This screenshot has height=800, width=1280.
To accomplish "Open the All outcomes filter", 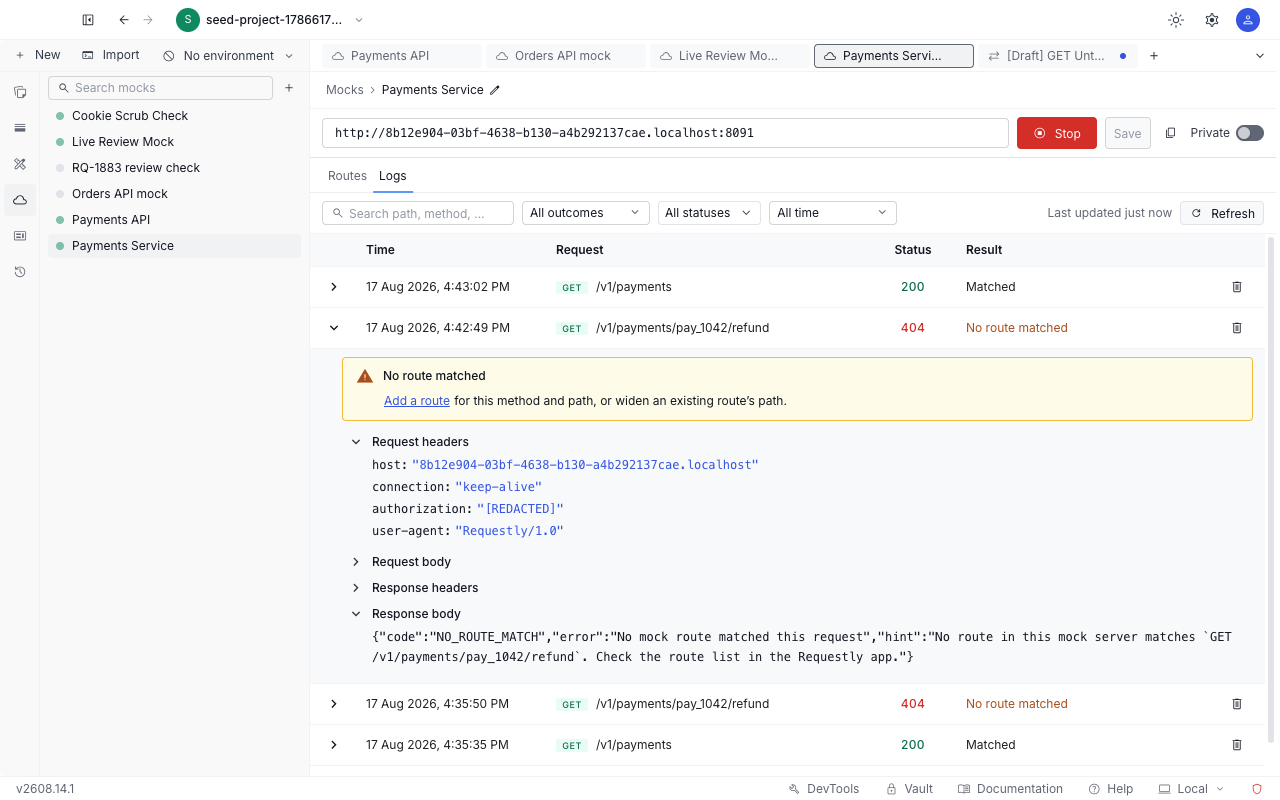I will pos(586,213).
